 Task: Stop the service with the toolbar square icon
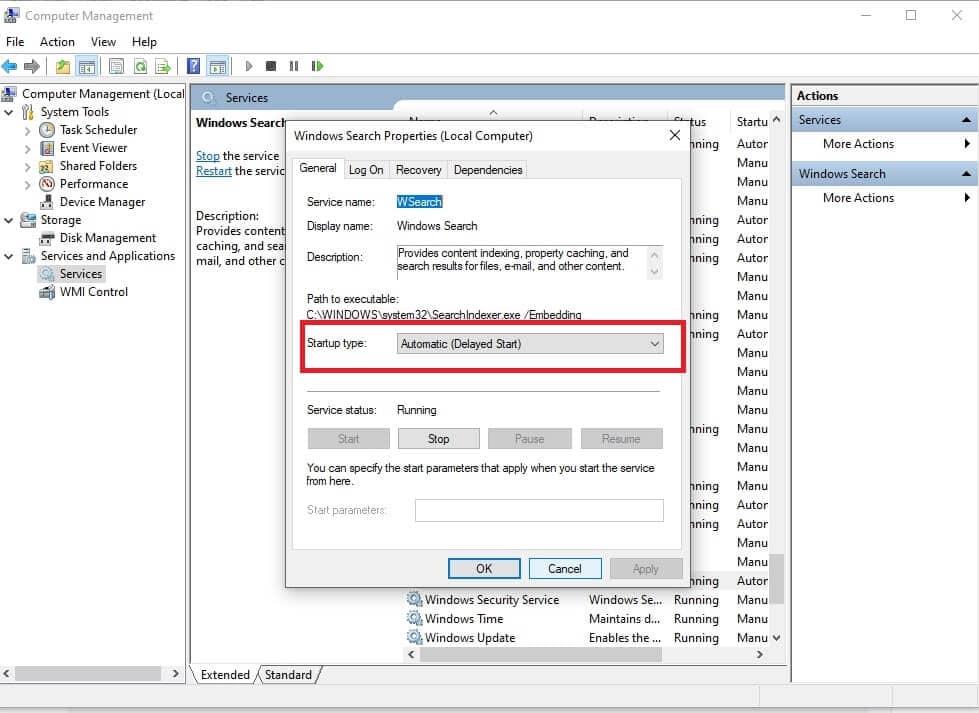(x=271, y=66)
